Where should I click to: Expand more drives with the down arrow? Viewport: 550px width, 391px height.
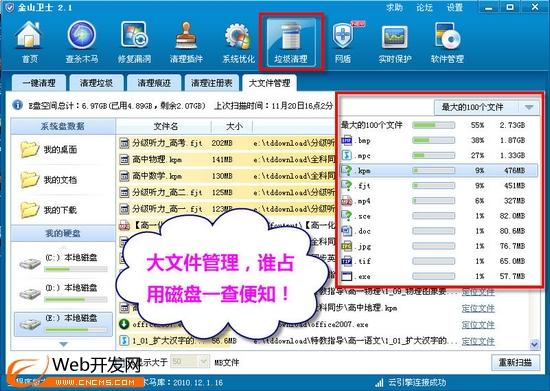pyautogui.click(x=63, y=344)
